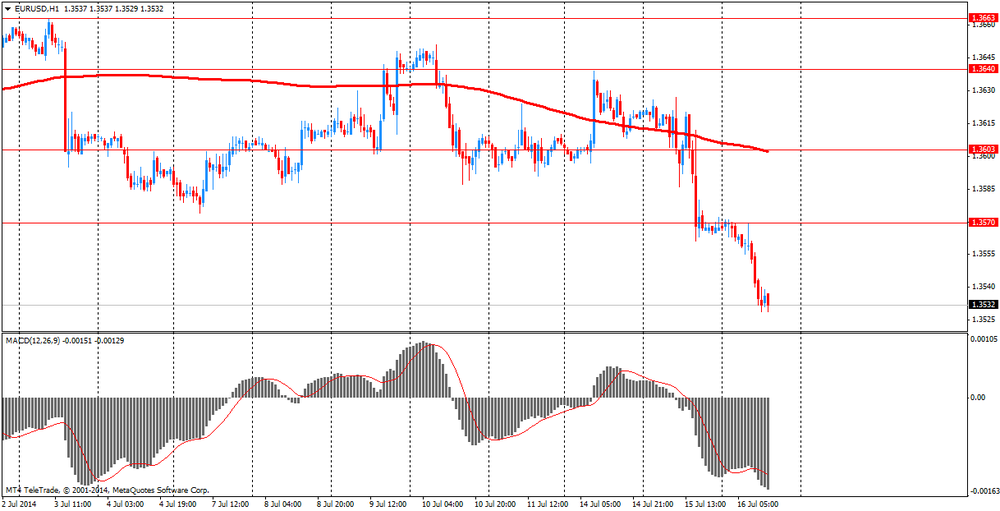Click the -0.00163 value on MACD scale
1000x511 pixels.
tap(980, 491)
